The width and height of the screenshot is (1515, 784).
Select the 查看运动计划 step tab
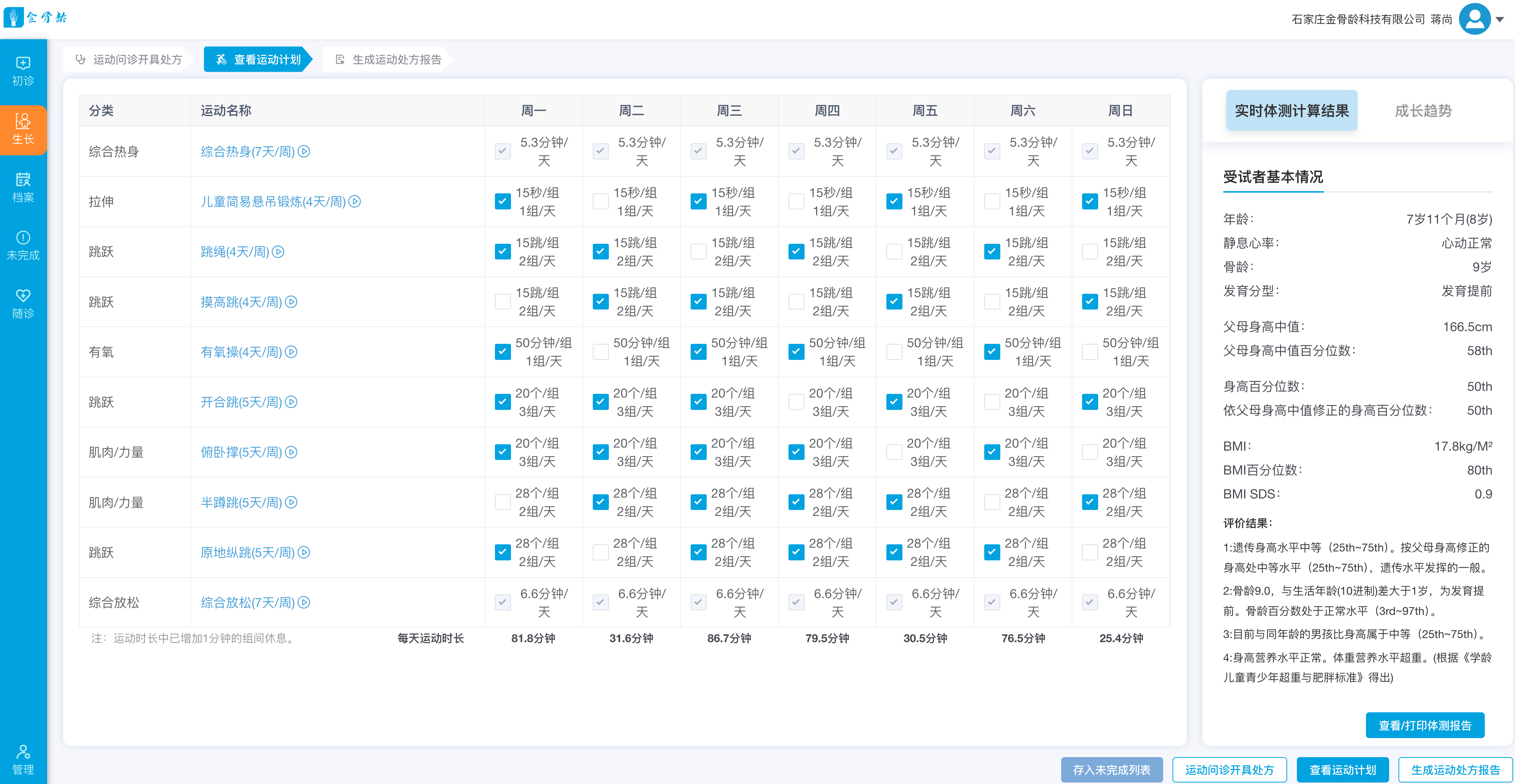tap(258, 59)
